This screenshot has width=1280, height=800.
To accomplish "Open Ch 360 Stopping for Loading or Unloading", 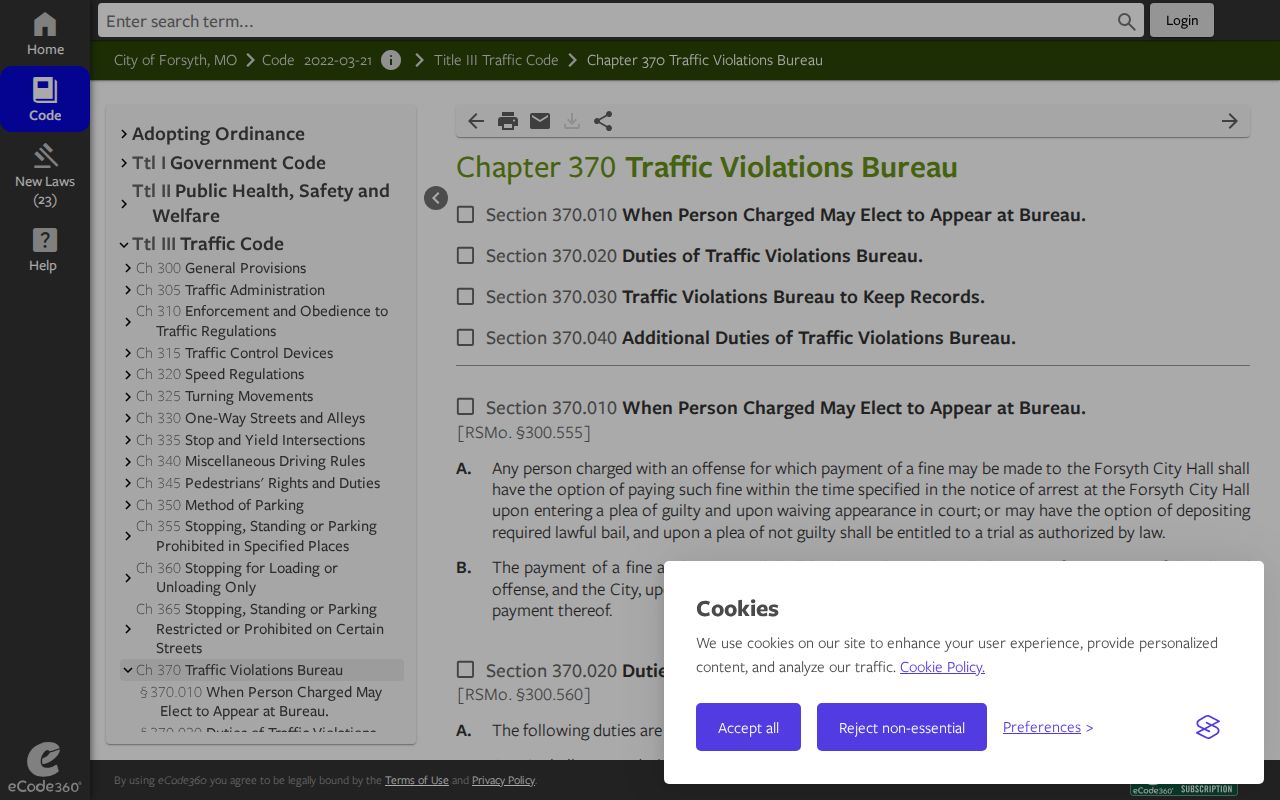I will click(247, 578).
